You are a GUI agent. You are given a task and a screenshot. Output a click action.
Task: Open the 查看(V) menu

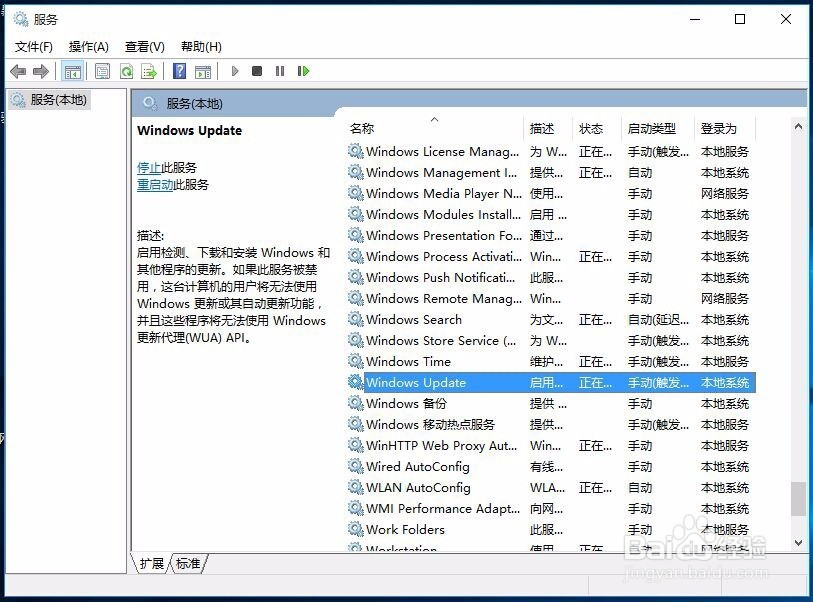tap(143, 46)
